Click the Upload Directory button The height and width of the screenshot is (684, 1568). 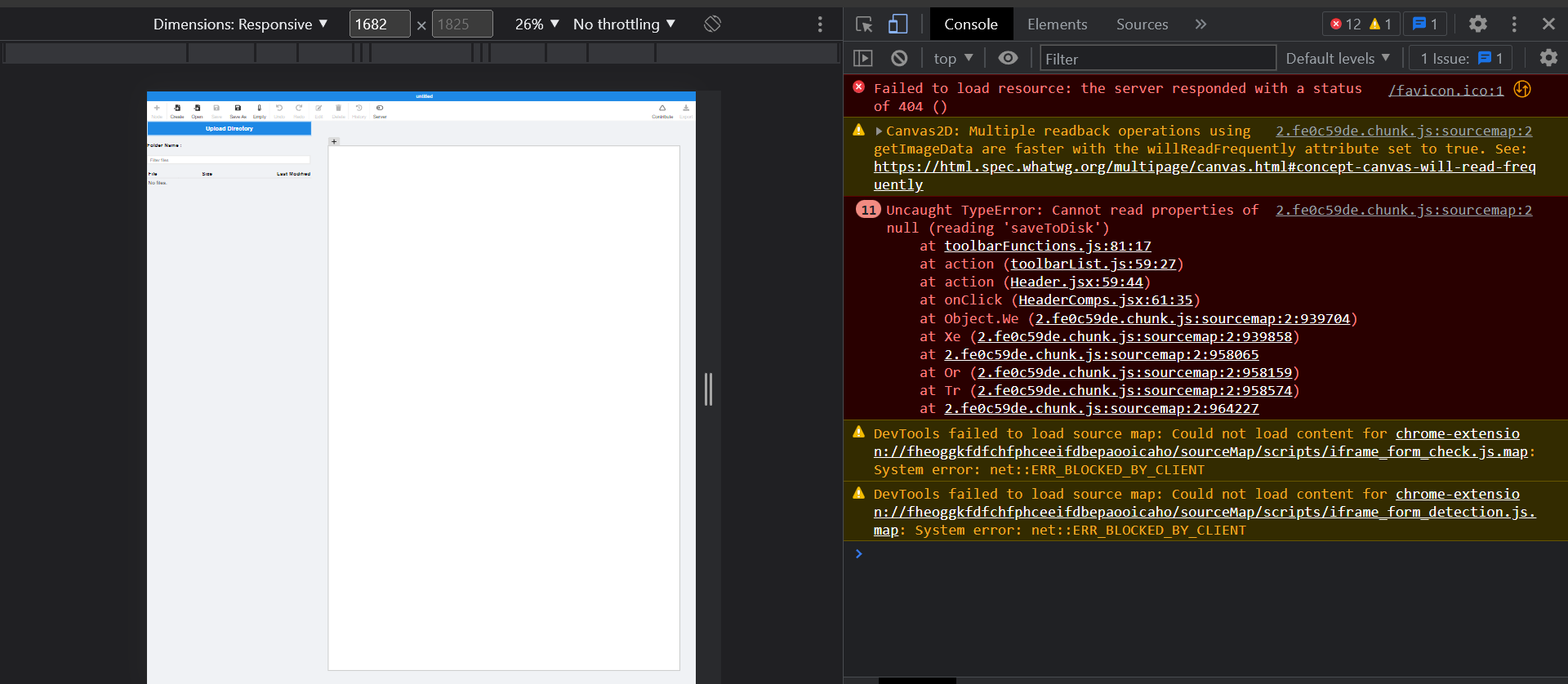pos(229,128)
